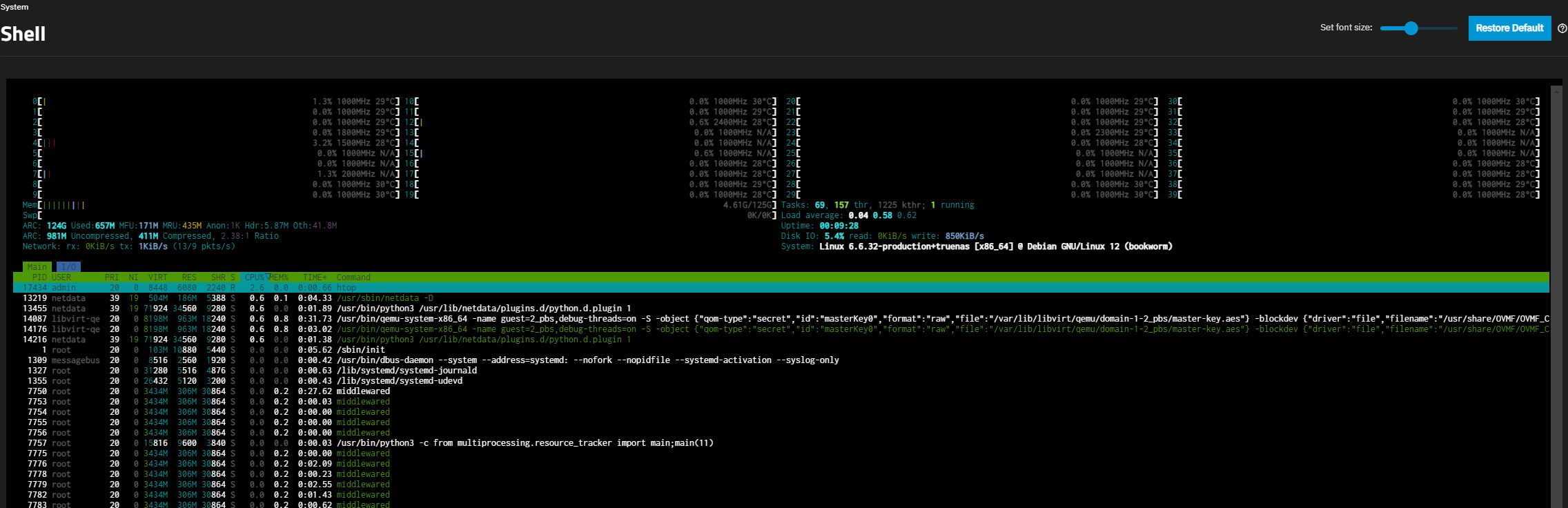
Task: Click the Load average reading
Action: tap(849, 215)
